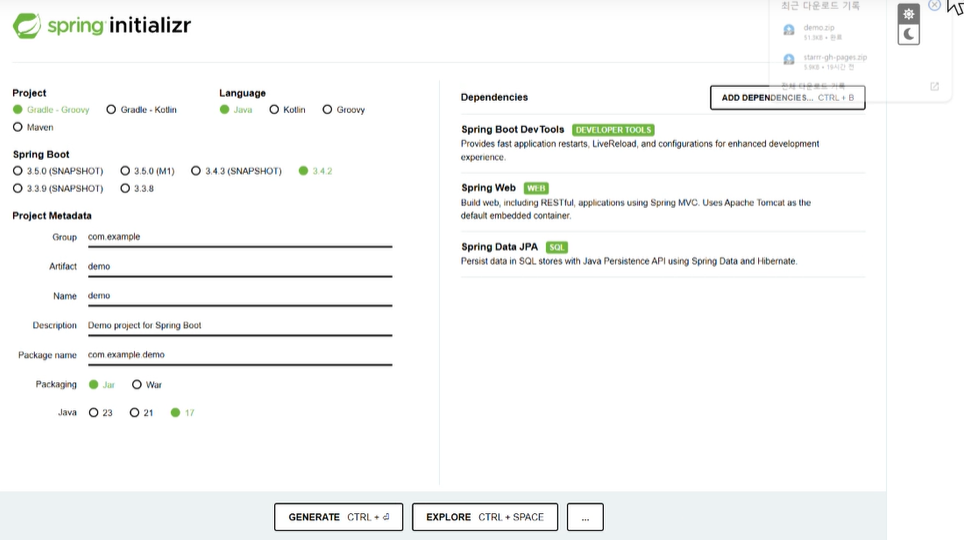Screen dimensions: 964x540
Task: Click the Spring Initializr logo
Action: click(102, 25)
